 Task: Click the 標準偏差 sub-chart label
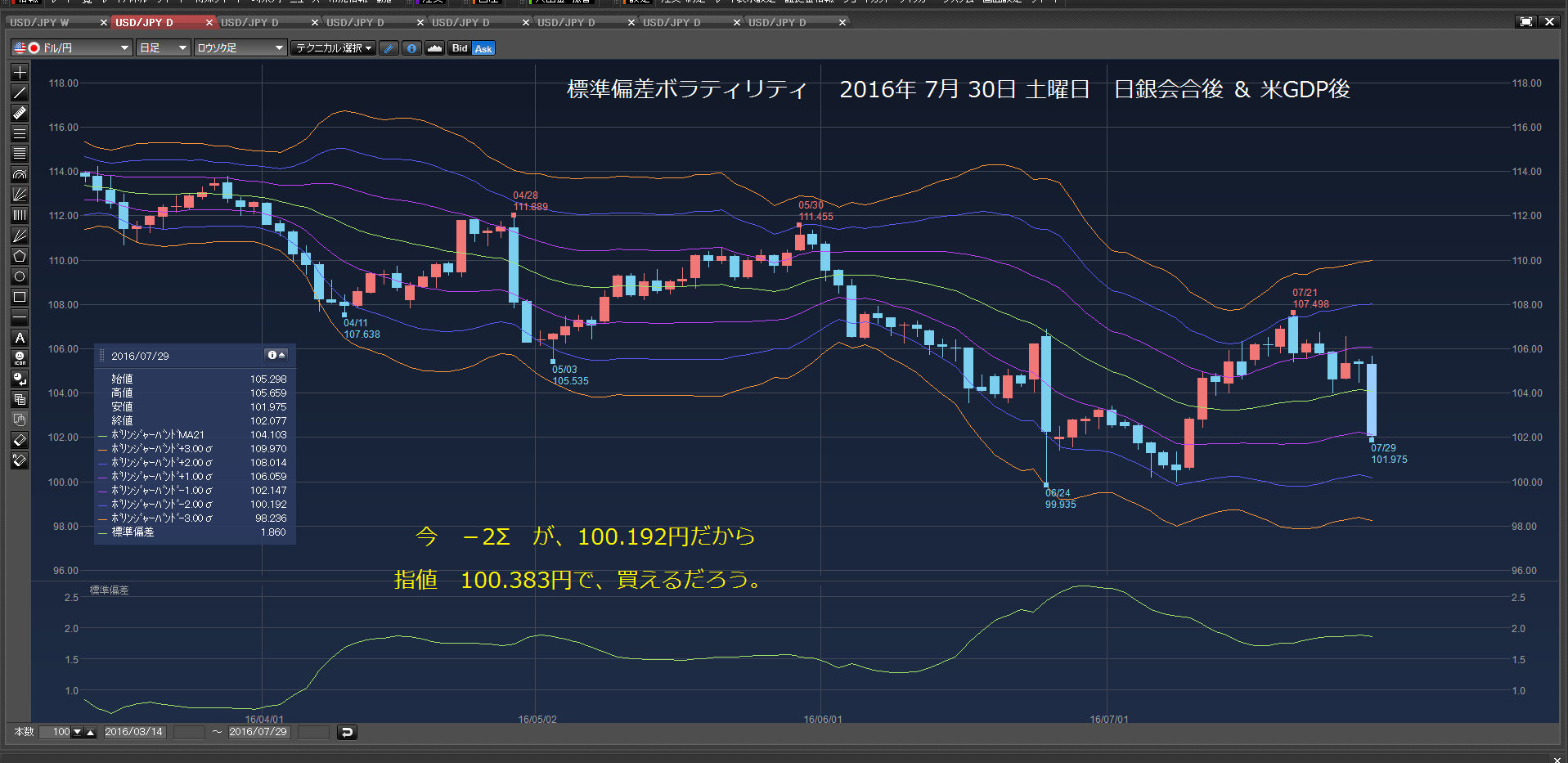coord(109,590)
